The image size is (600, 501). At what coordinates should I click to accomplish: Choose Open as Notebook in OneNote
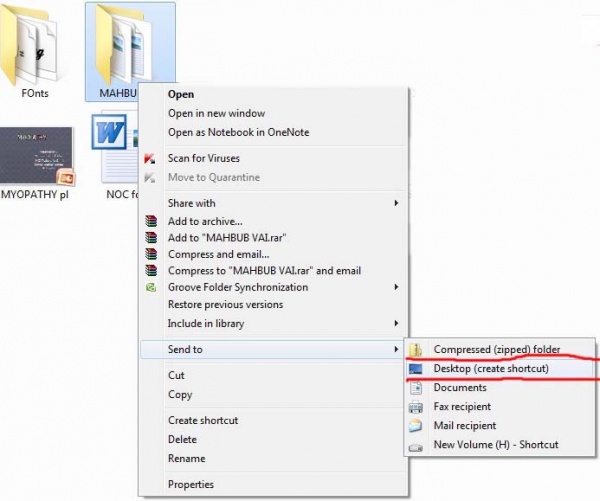pos(273,132)
